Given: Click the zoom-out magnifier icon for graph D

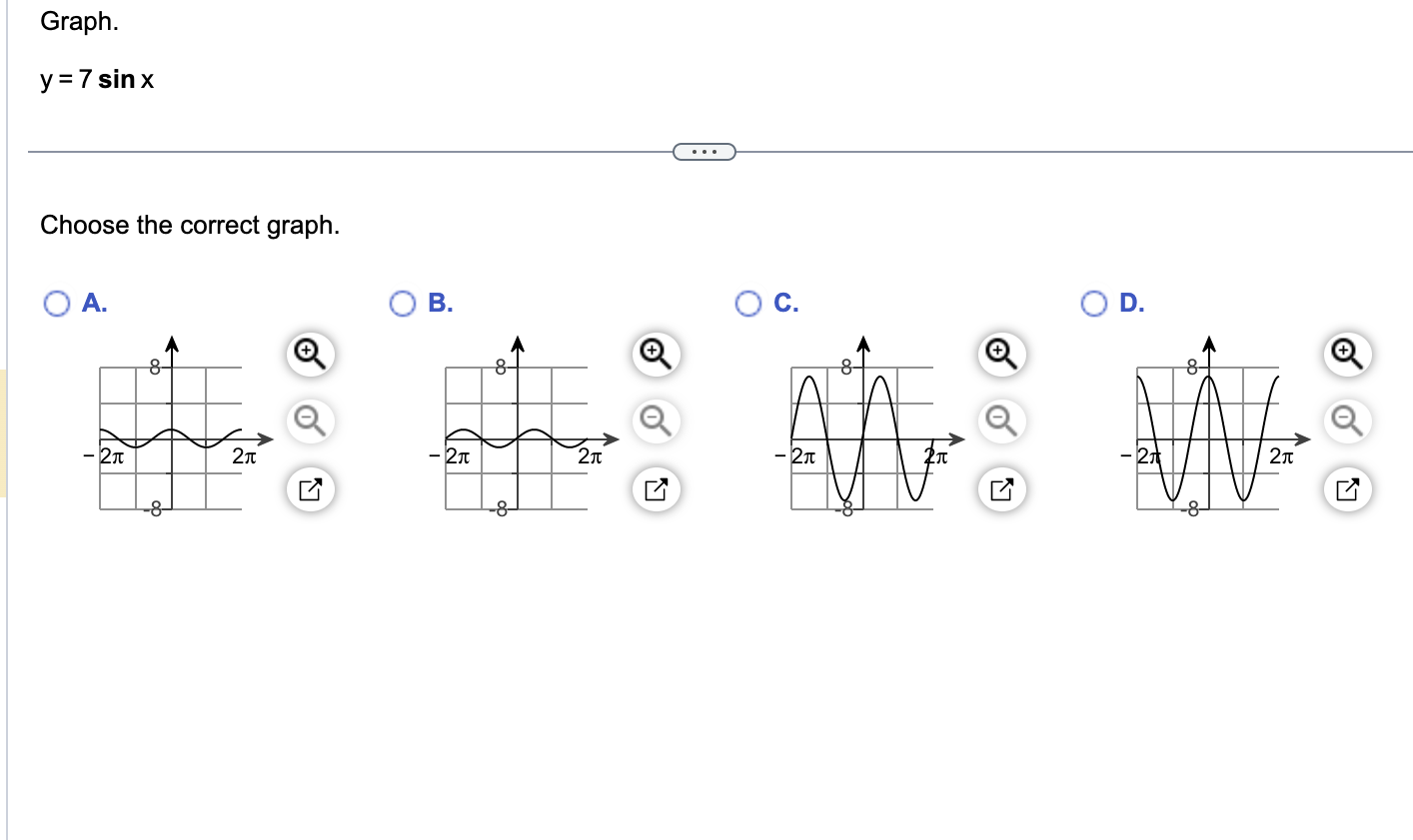Looking at the screenshot, I should (1345, 421).
